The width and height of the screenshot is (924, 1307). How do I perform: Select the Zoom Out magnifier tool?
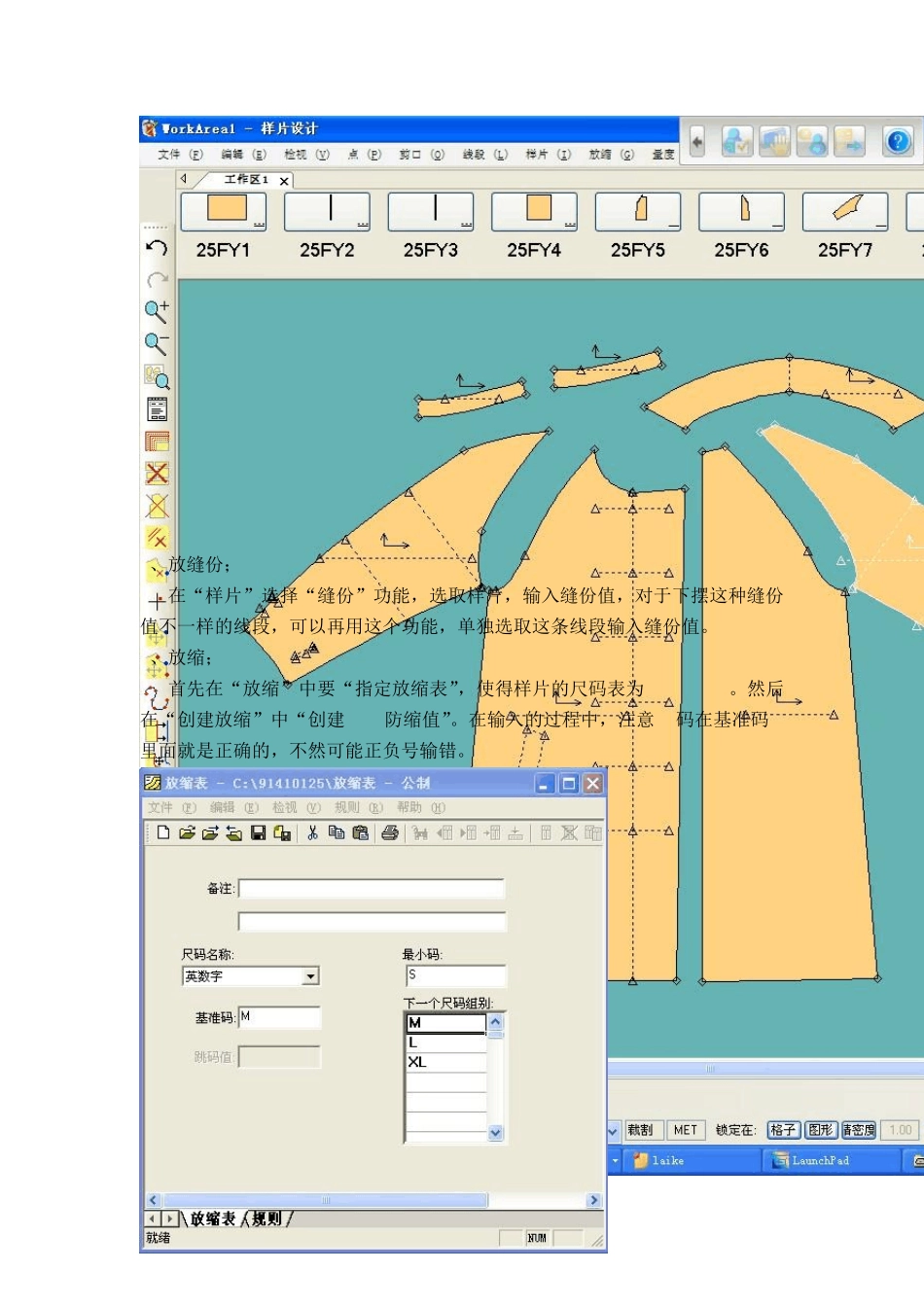(x=157, y=343)
